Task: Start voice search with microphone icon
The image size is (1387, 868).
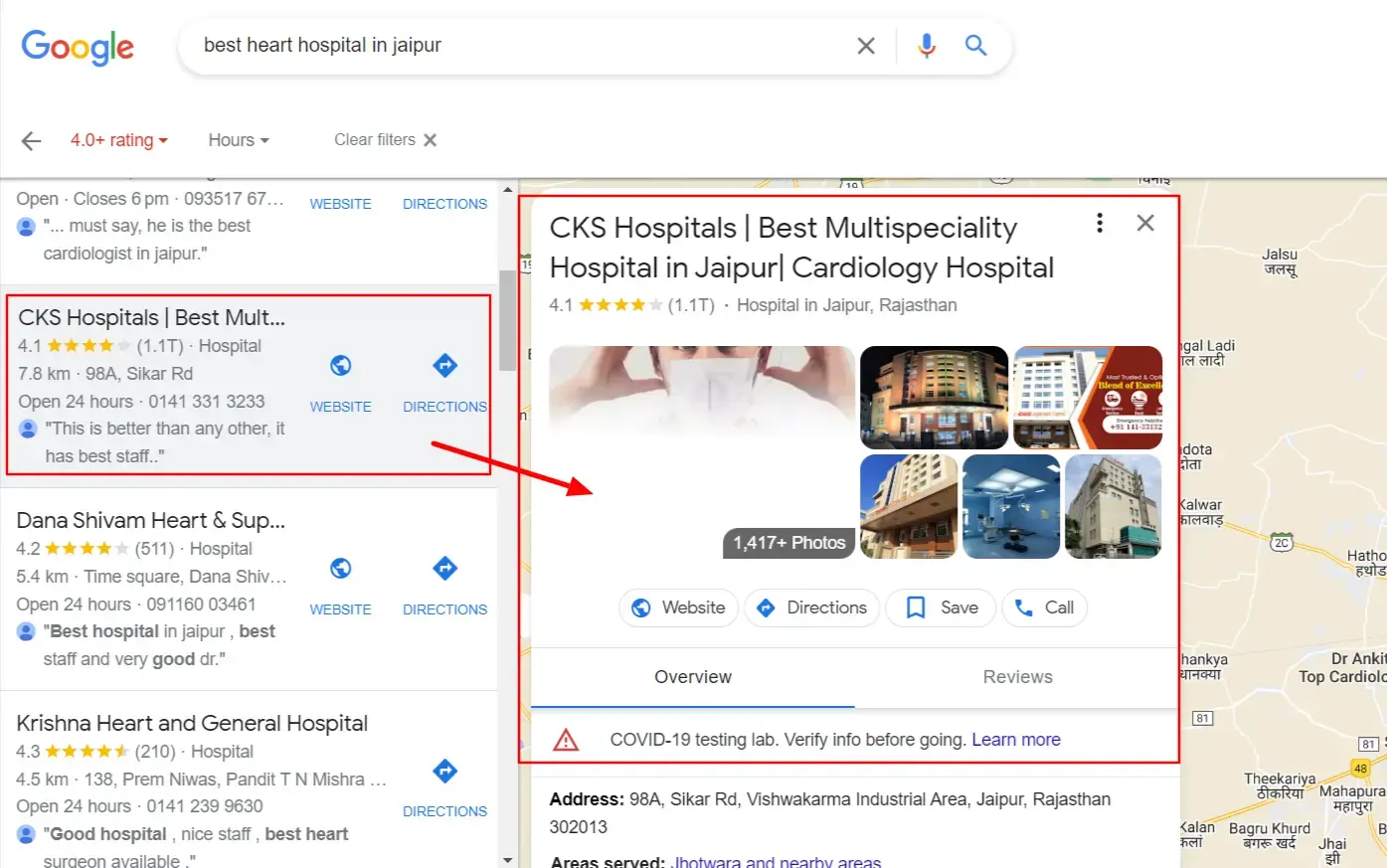Action: (927, 46)
